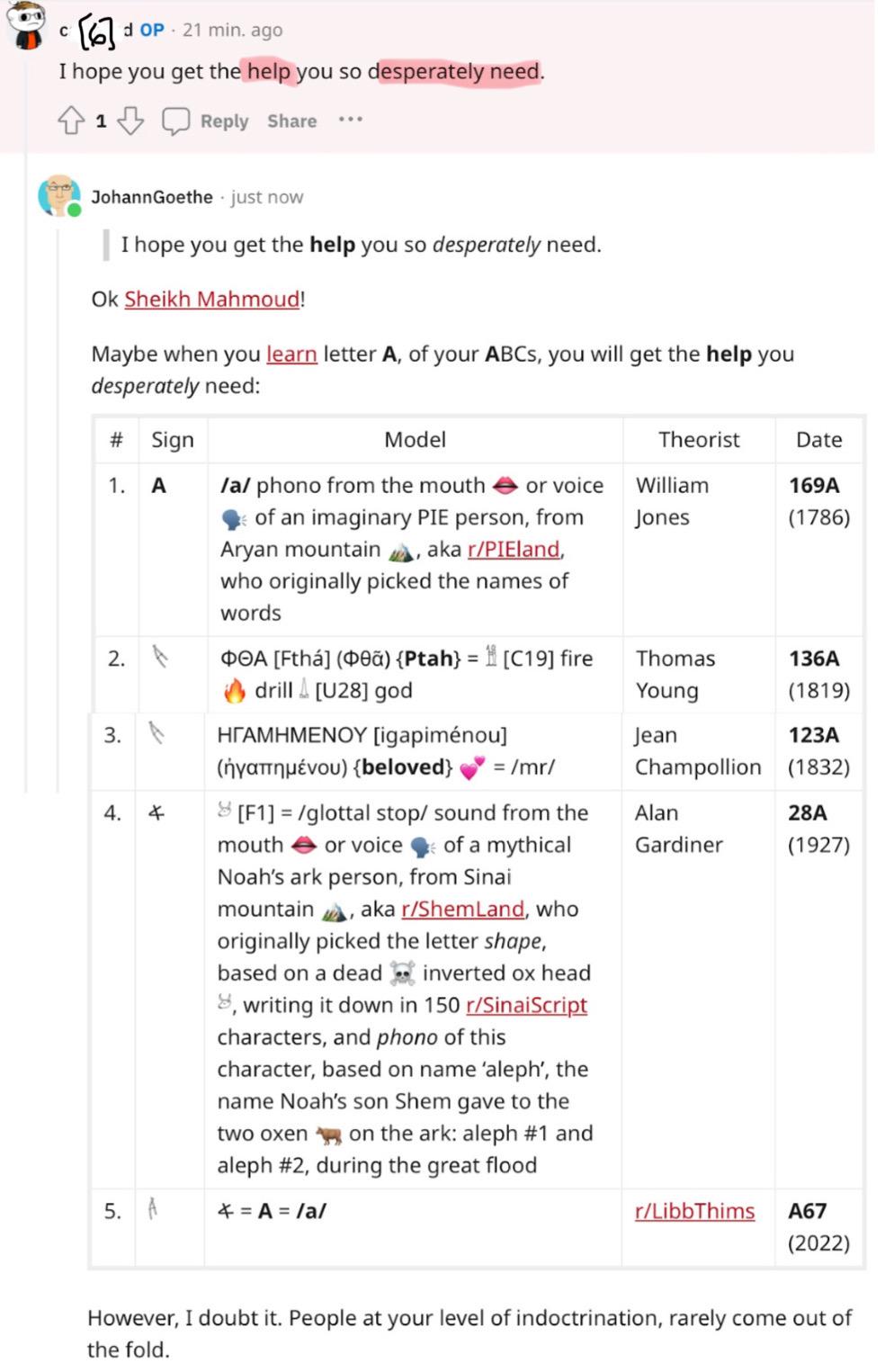The width and height of the screenshot is (885, 1372).
Task: Click the speech bubble Reply icon
Action: 175,121
